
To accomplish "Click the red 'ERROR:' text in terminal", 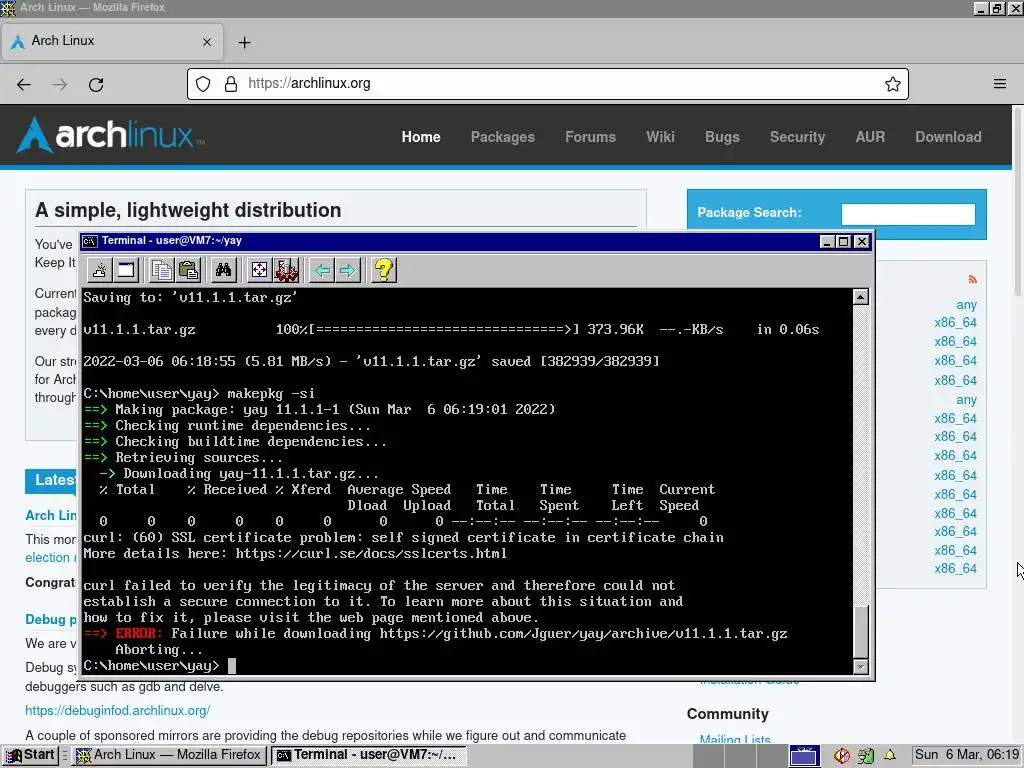I will coord(138,633).
